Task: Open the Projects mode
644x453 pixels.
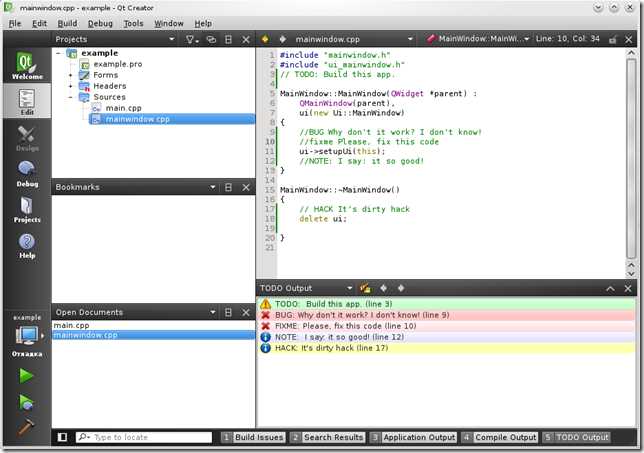Action: (x=27, y=209)
